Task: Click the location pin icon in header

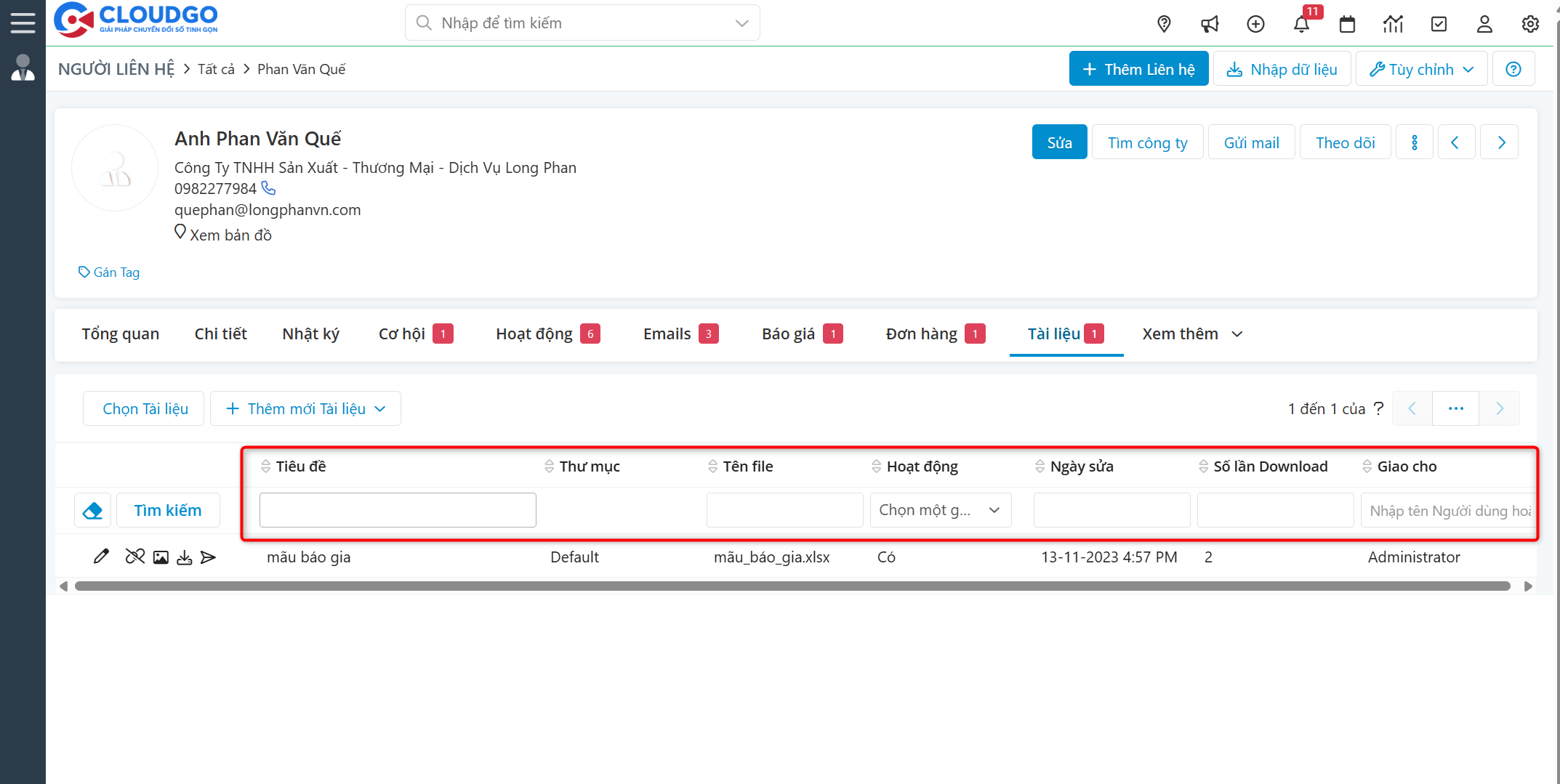Action: (1164, 24)
